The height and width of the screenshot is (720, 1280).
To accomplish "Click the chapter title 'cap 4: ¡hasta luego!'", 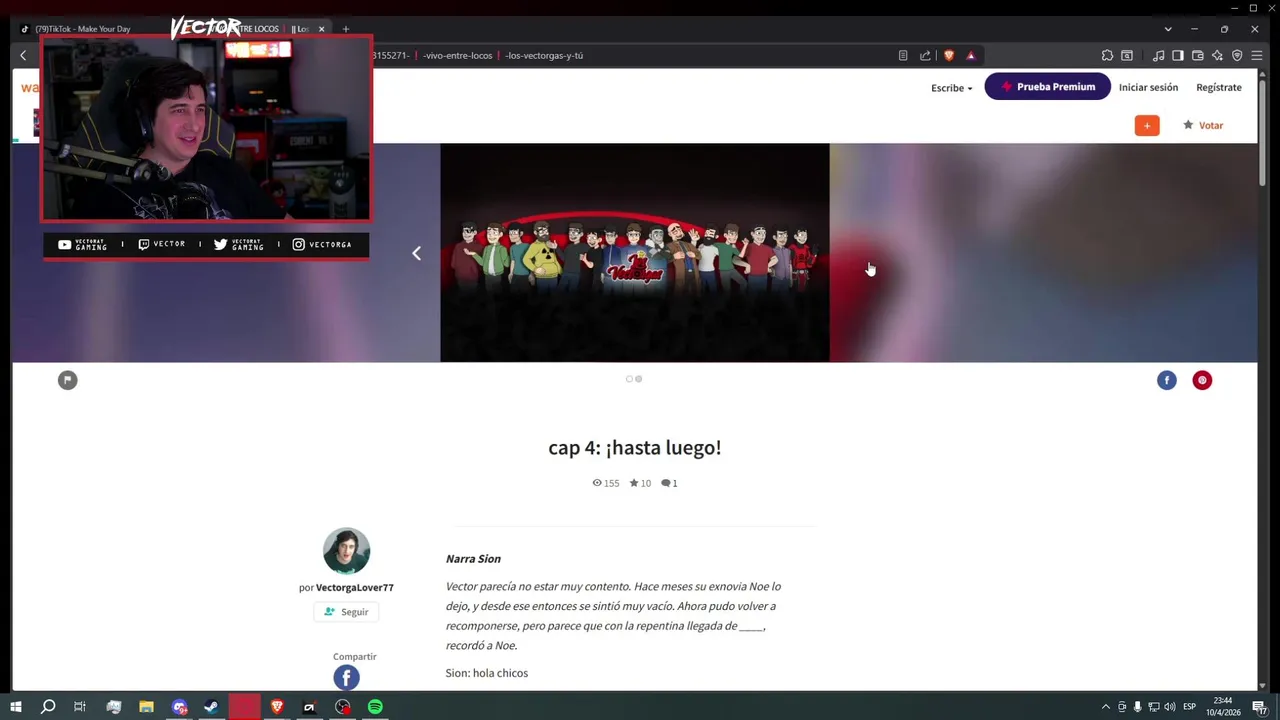I will (634, 448).
